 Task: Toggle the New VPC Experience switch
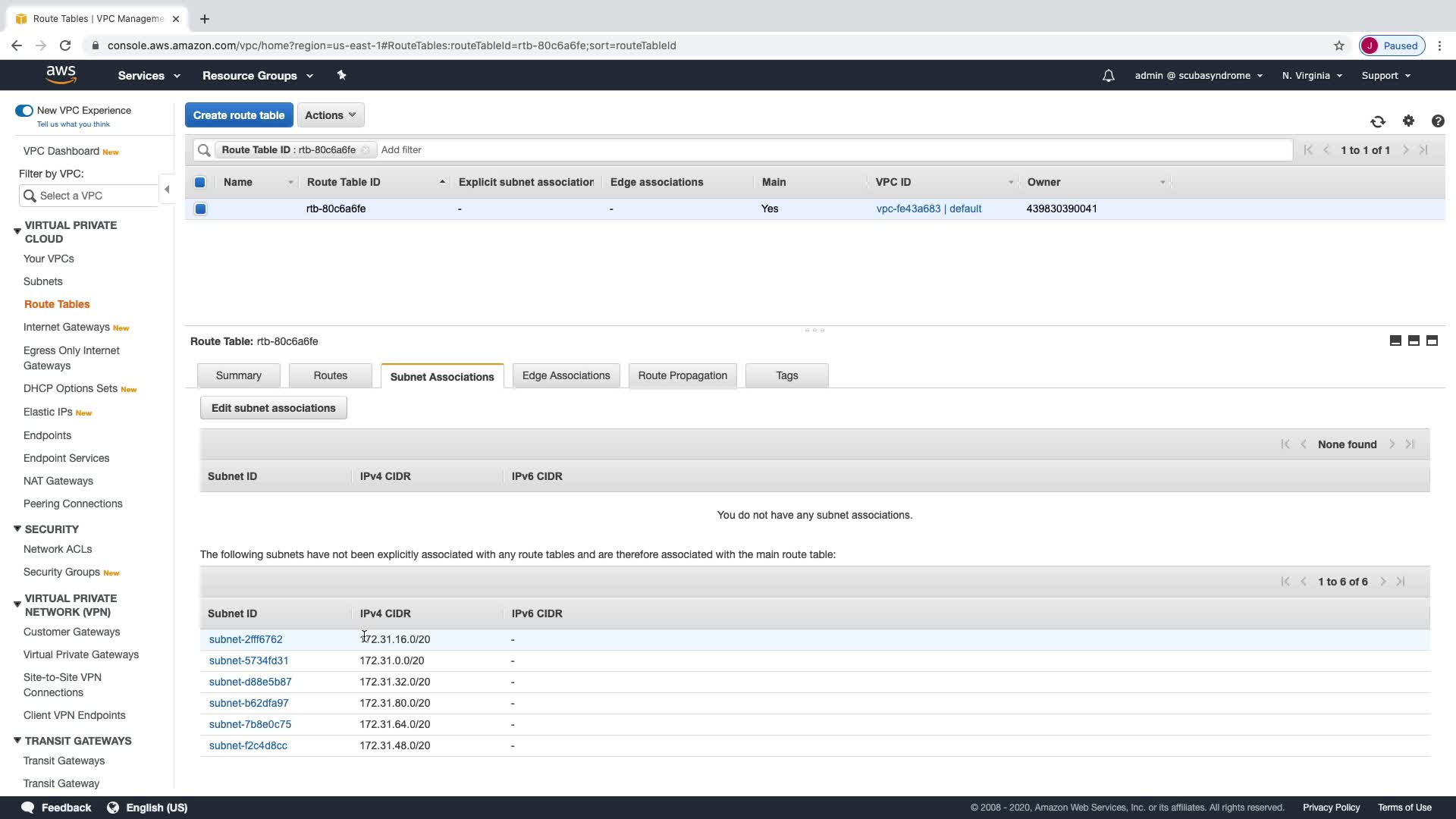click(24, 111)
